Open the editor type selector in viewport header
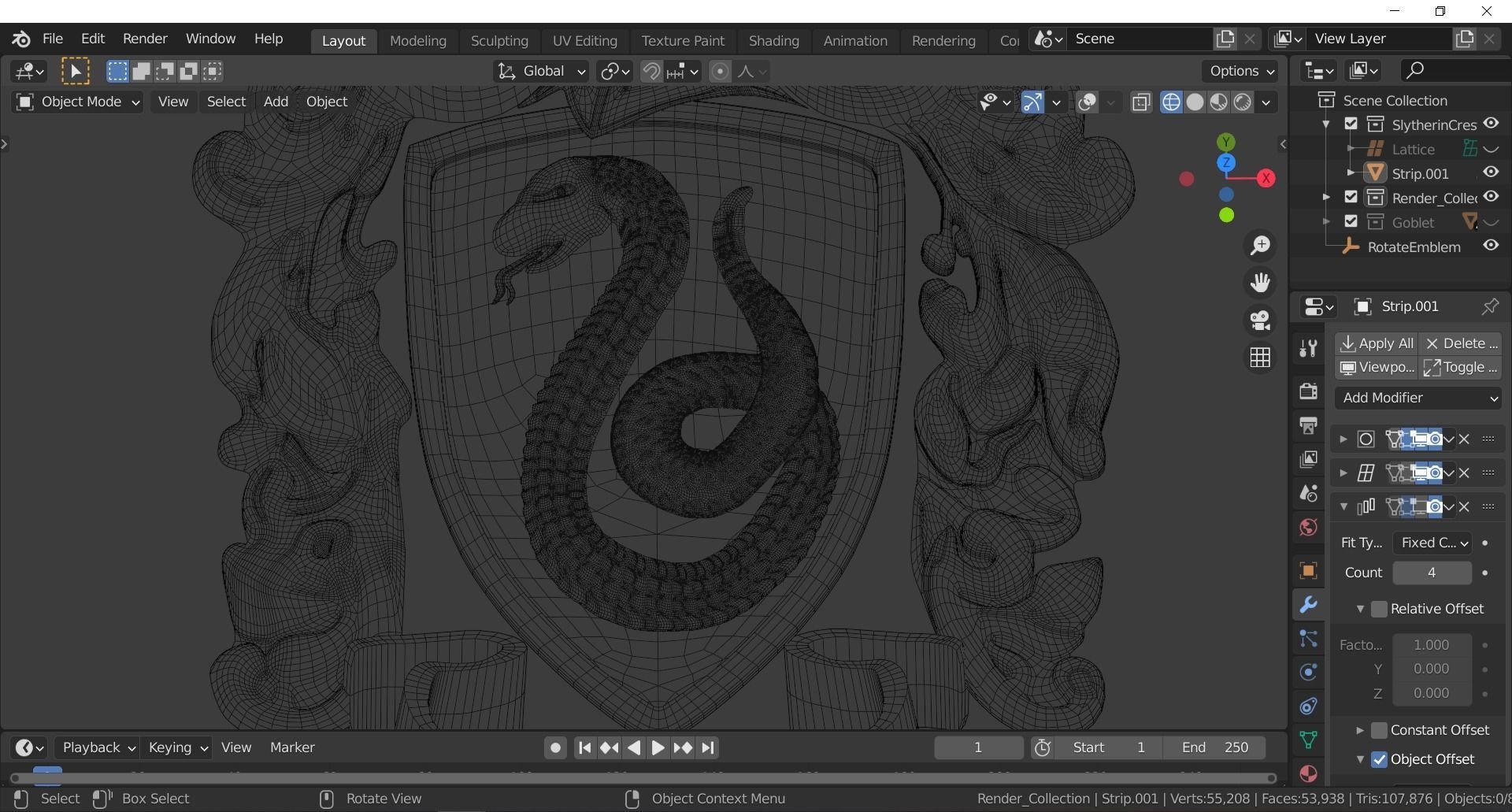 [x=29, y=72]
